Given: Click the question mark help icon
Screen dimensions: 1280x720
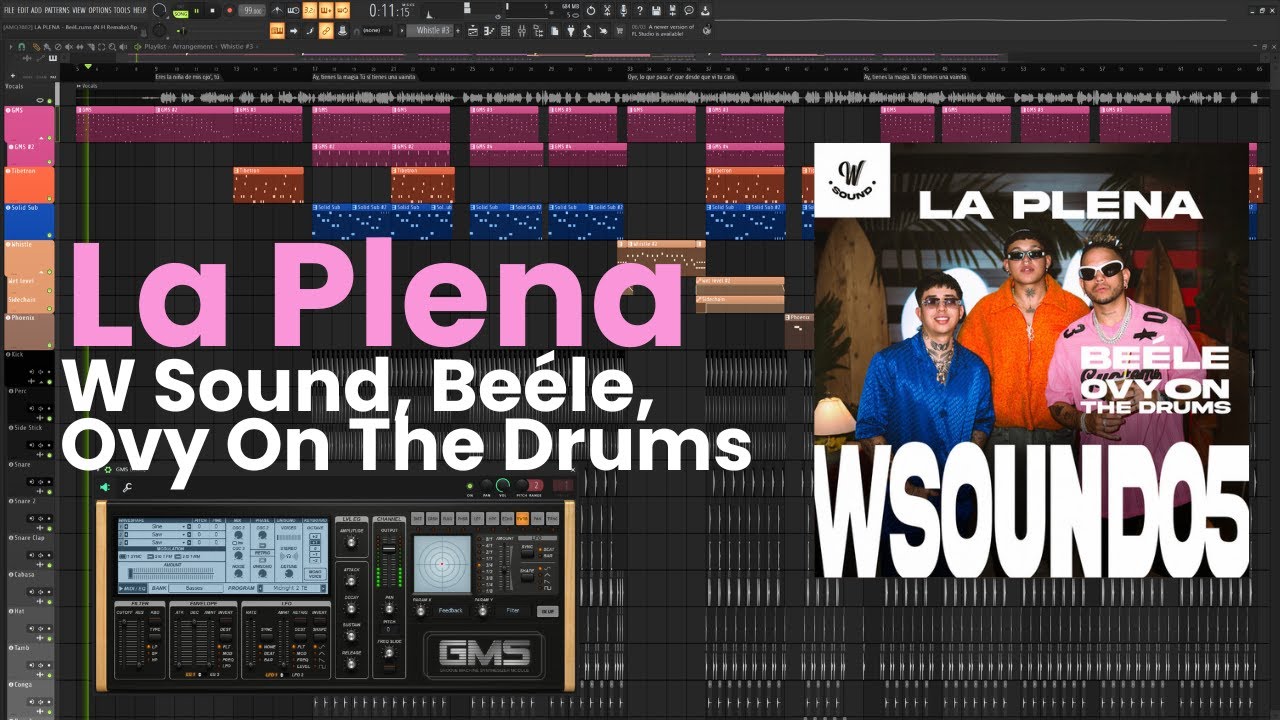Looking at the screenshot, I should [640, 10].
